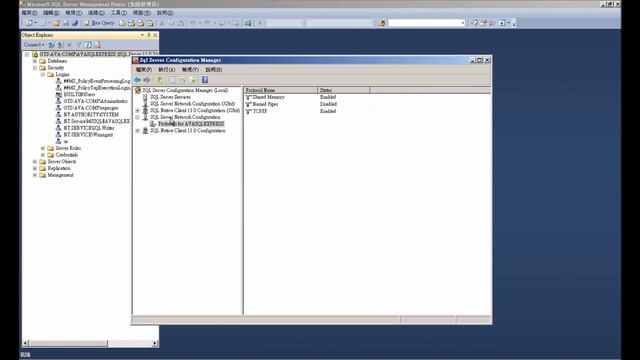
Task: Click the Up one level icon in Configuration Manager
Action: (x=160, y=80)
